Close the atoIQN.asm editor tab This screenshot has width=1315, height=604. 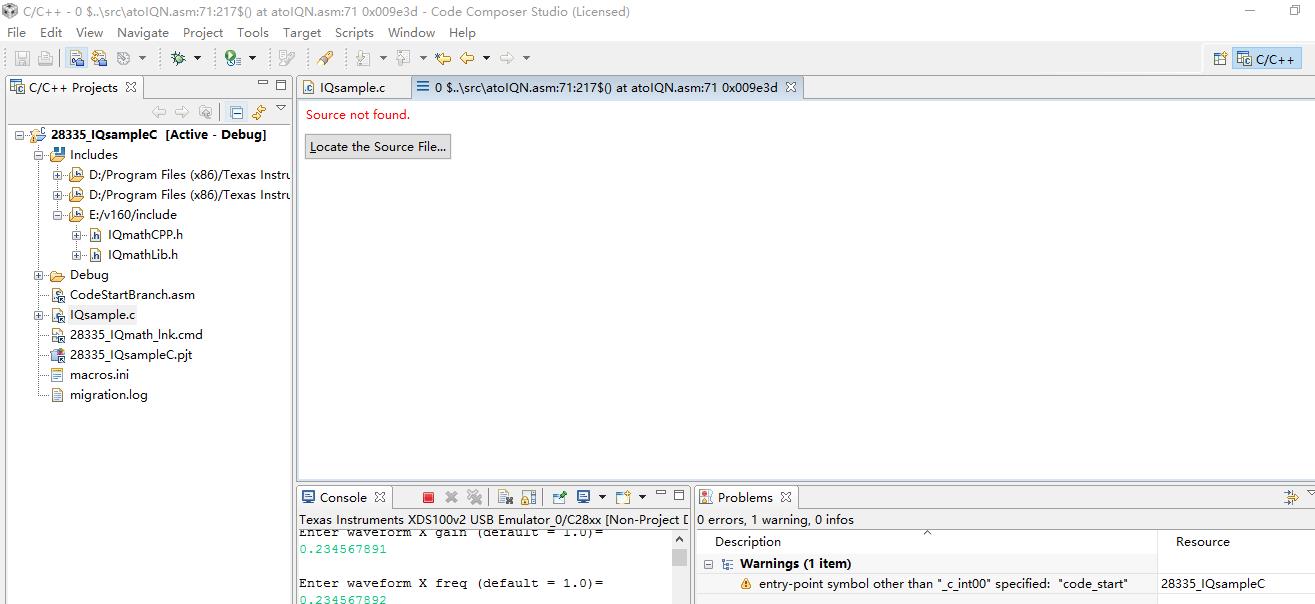coord(790,88)
